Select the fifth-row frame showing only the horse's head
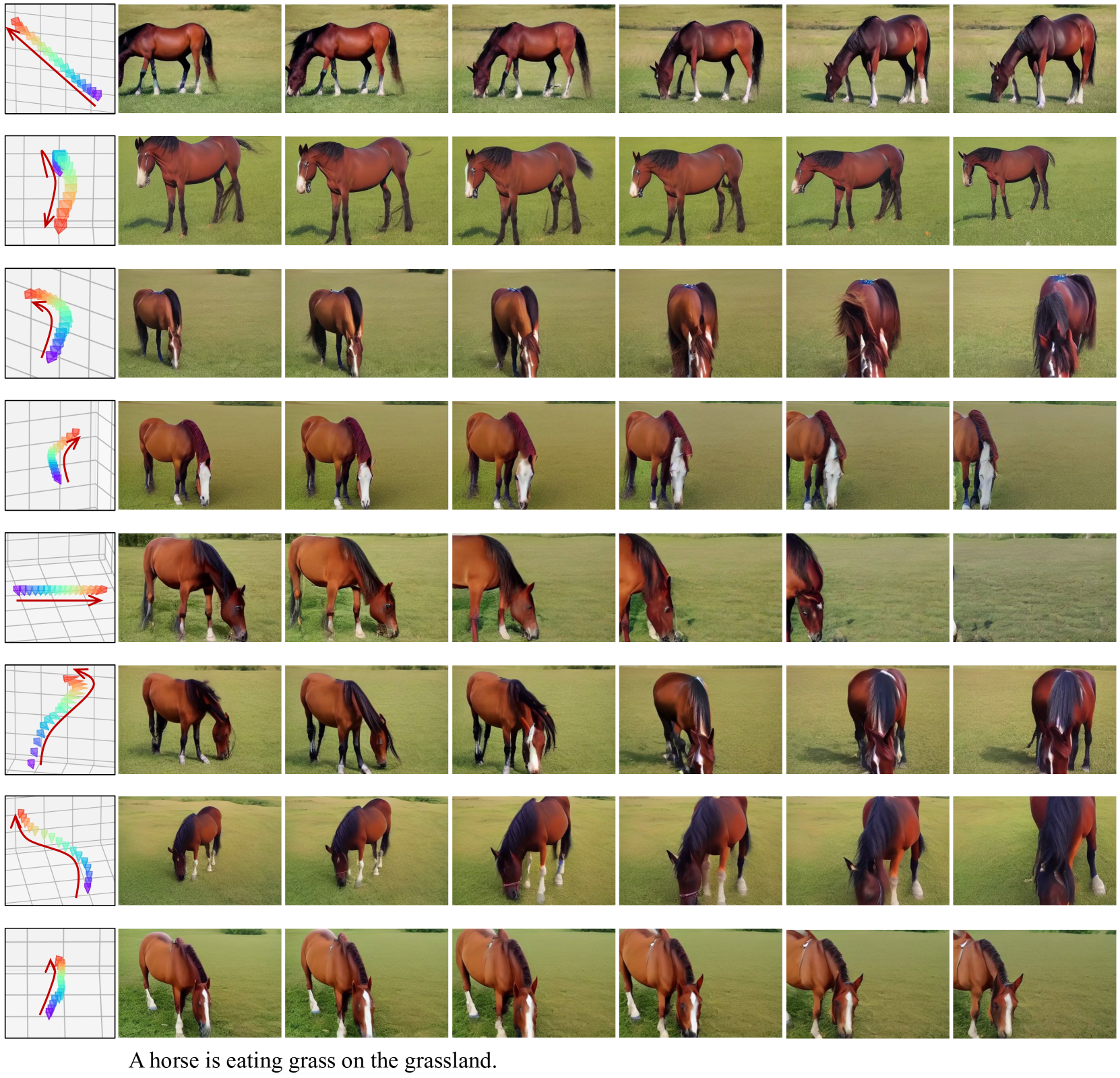 (867, 588)
